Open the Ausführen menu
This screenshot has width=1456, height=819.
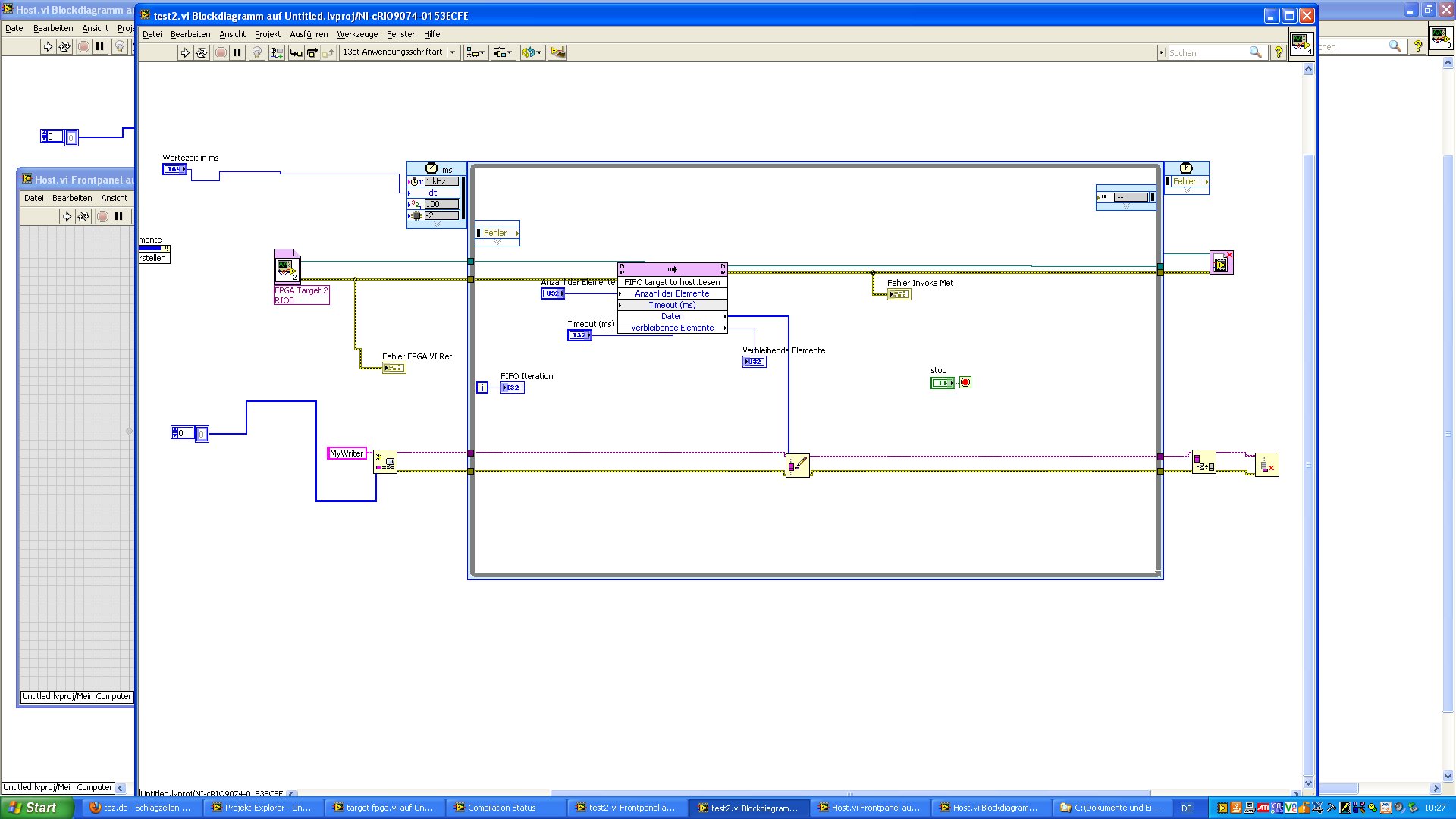(x=309, y=34)
